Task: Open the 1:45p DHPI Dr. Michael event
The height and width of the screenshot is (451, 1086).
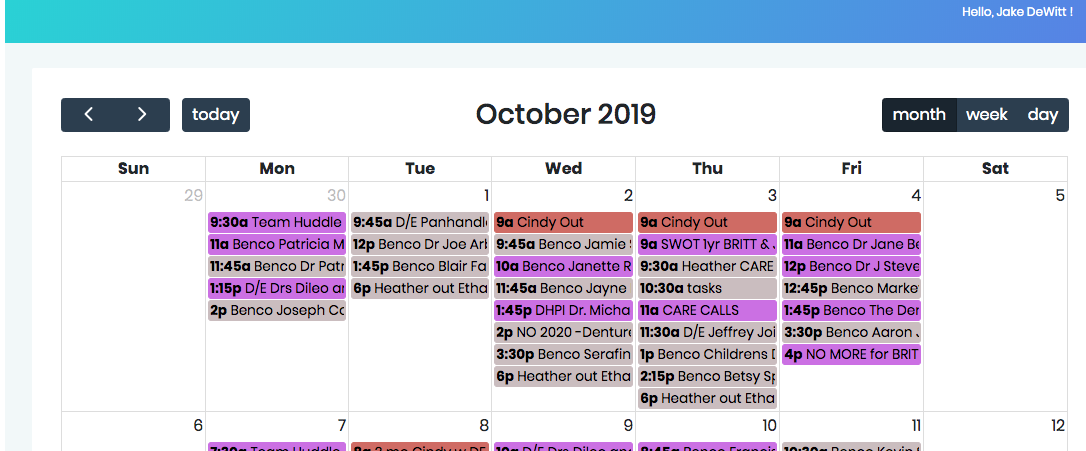Action: point(563,310)
